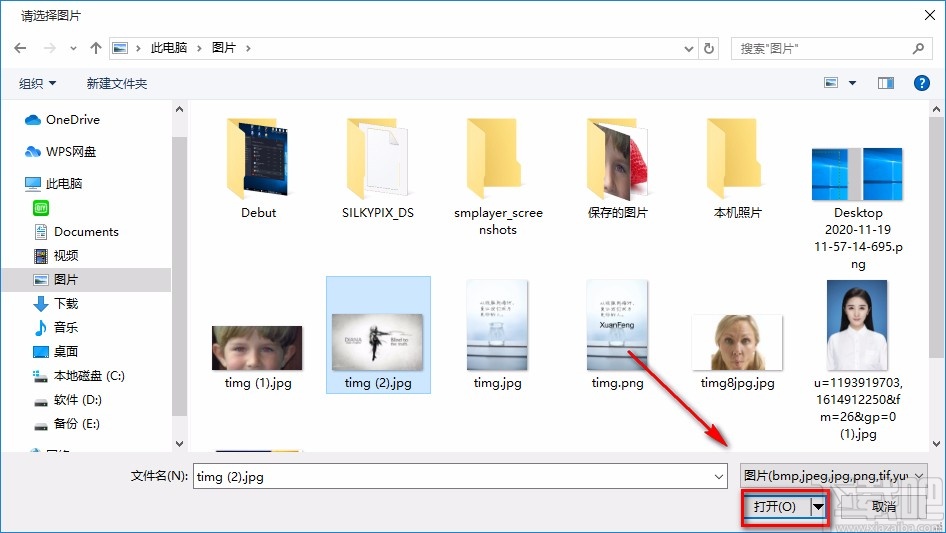Open 视频 folder in sidebar
The height and width of the screenshot is (533, 946).
(x=56, y=256)
